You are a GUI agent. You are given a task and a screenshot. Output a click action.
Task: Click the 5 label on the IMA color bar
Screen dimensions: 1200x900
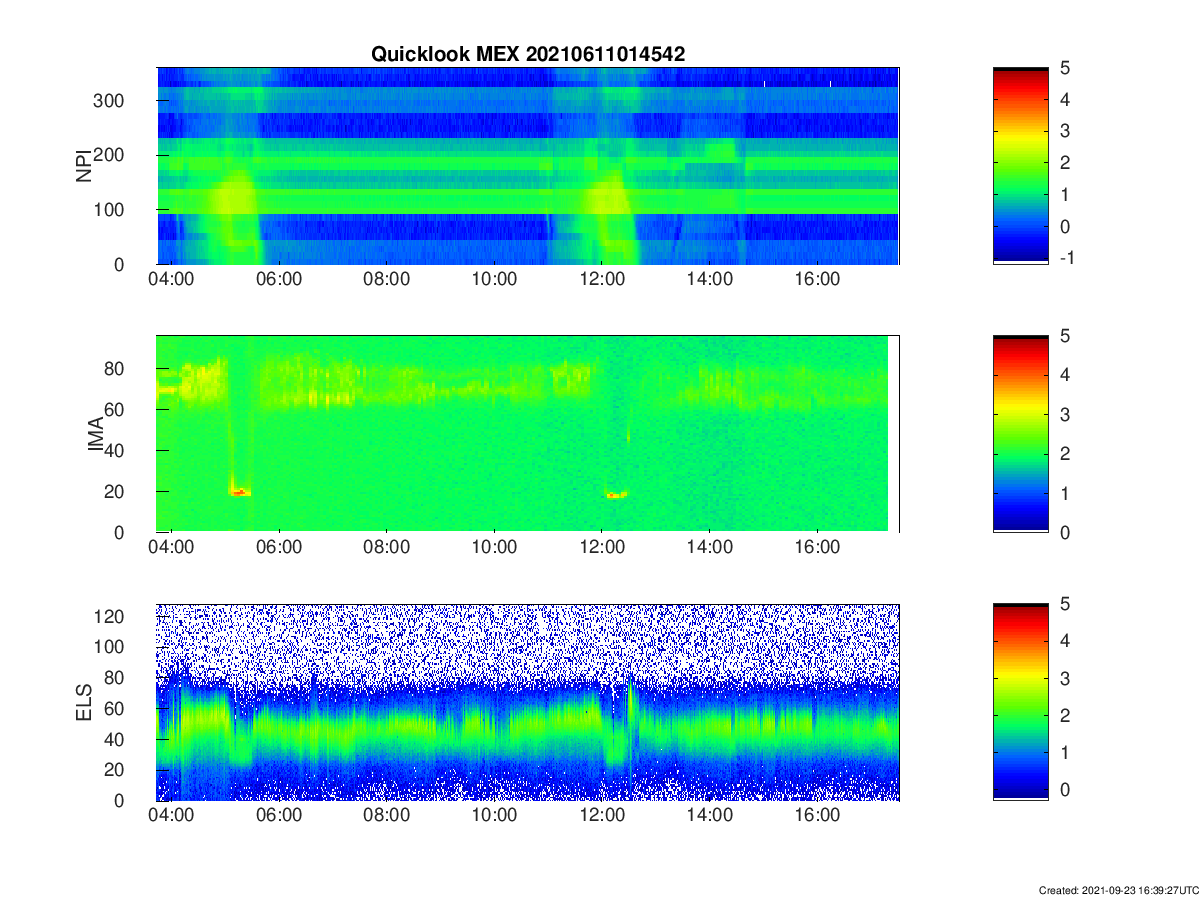point(1064,336)
